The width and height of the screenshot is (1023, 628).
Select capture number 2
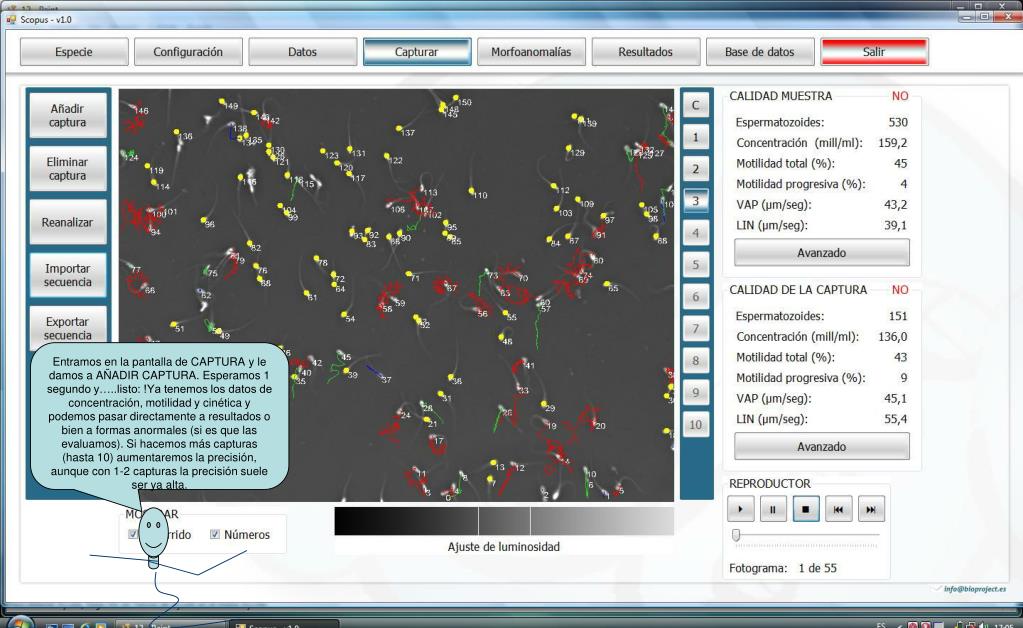click(695, 169)
